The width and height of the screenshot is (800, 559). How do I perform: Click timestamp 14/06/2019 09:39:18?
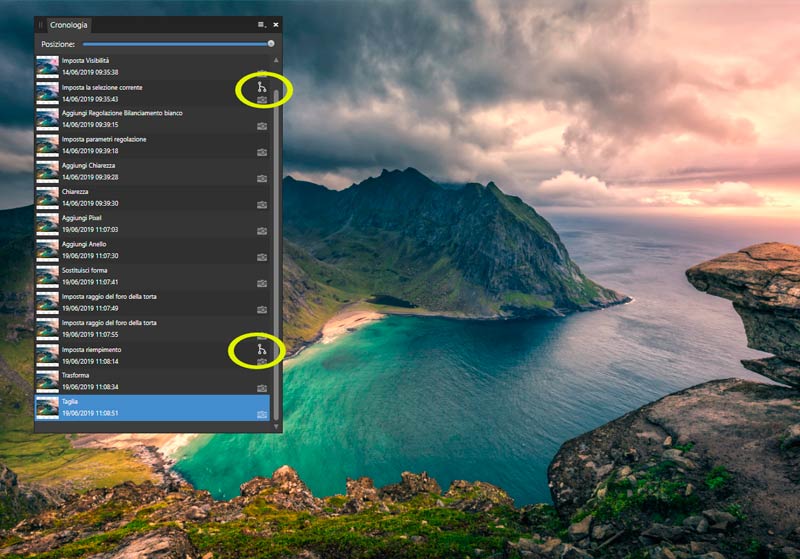[90, 151]
